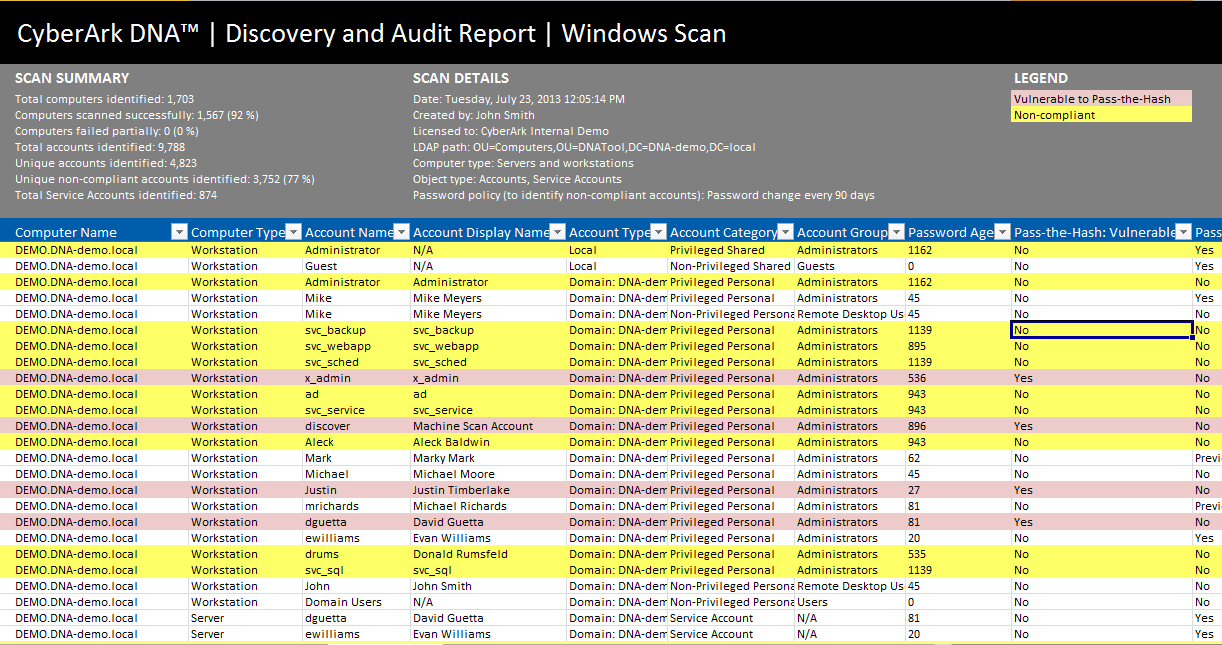Screen dimensions: 1222x645
Task: Select the 'Password policy' detail line
Action: coord(644,195)
